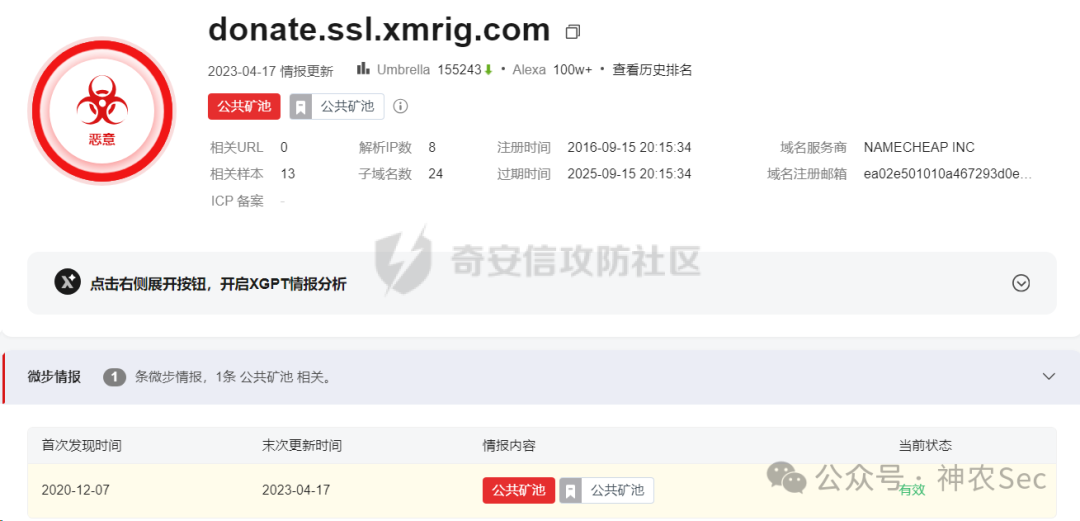Click the last update date 2023-04-17 in the table
Image resolution: width=1080 pixels, height=521 pixels.
tap(296, 491)
